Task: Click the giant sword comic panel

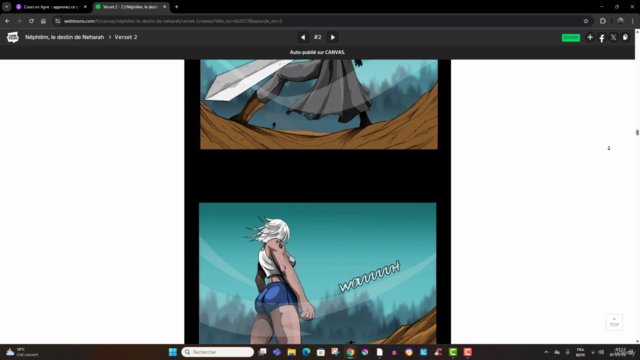Action: tap(319, 104)
